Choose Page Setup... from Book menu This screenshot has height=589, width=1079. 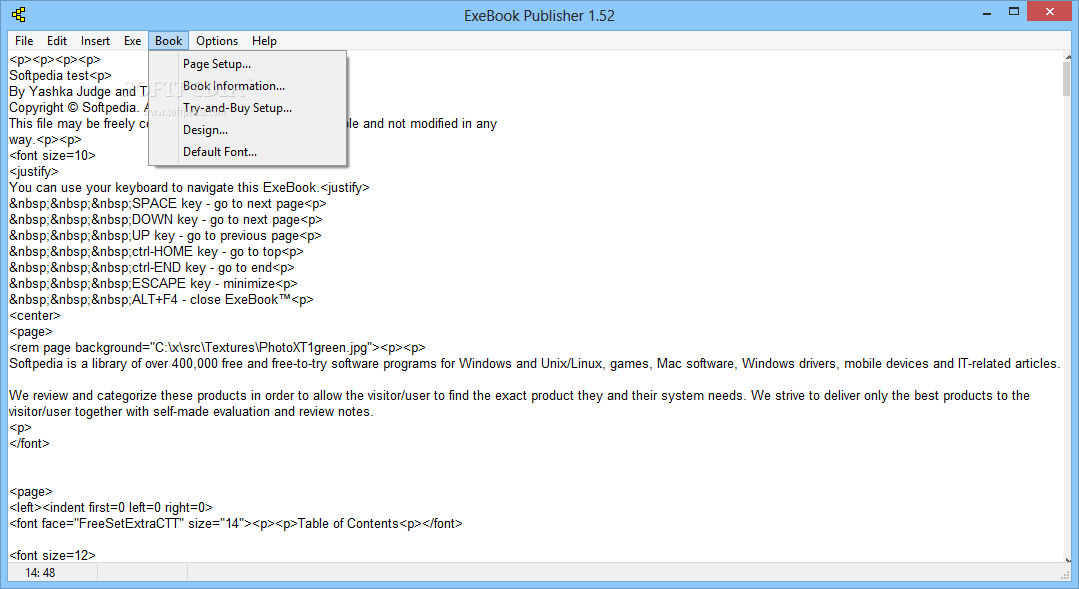247,64
